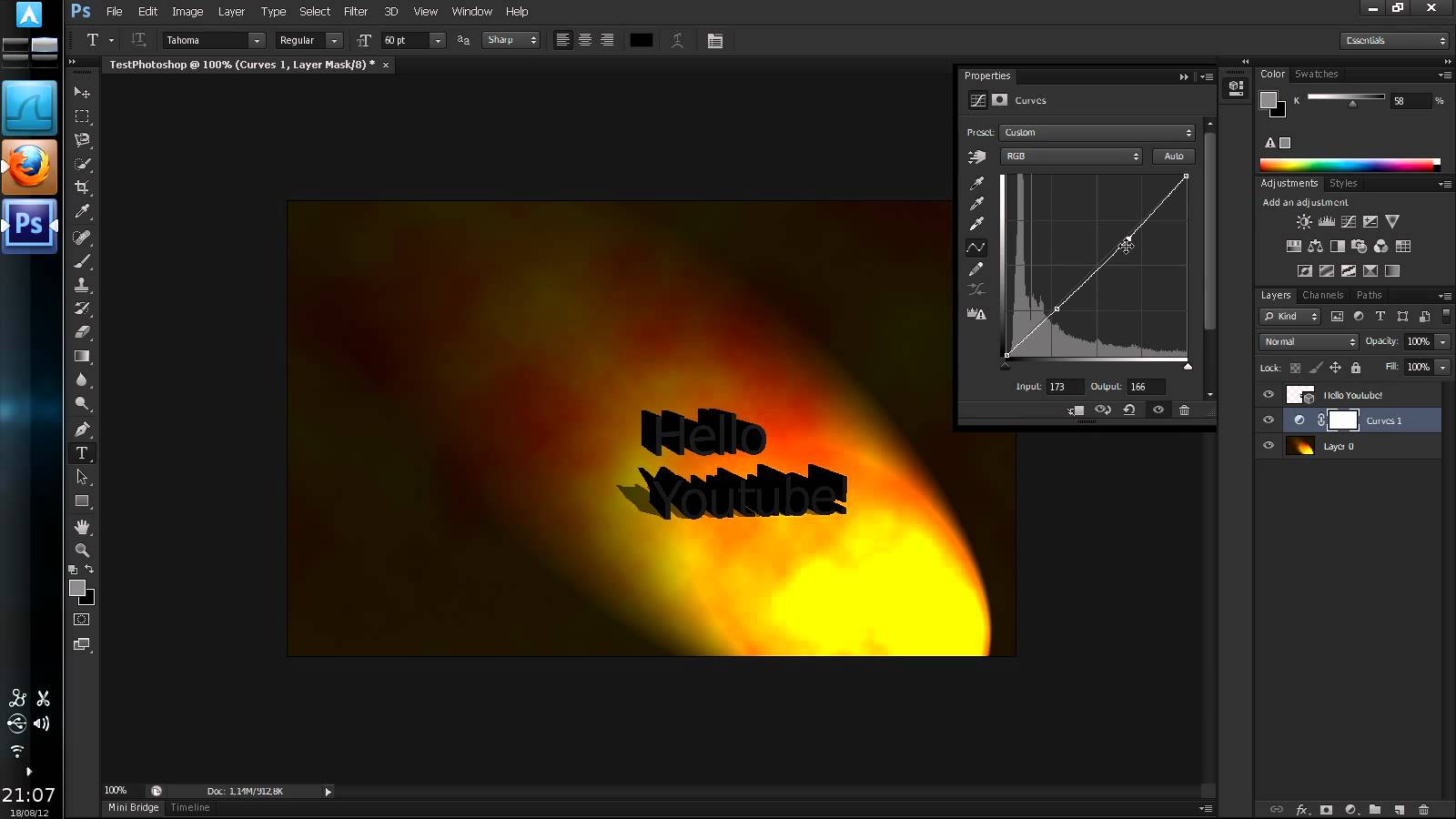Click the text color swatch in options bar

[642, 40]
